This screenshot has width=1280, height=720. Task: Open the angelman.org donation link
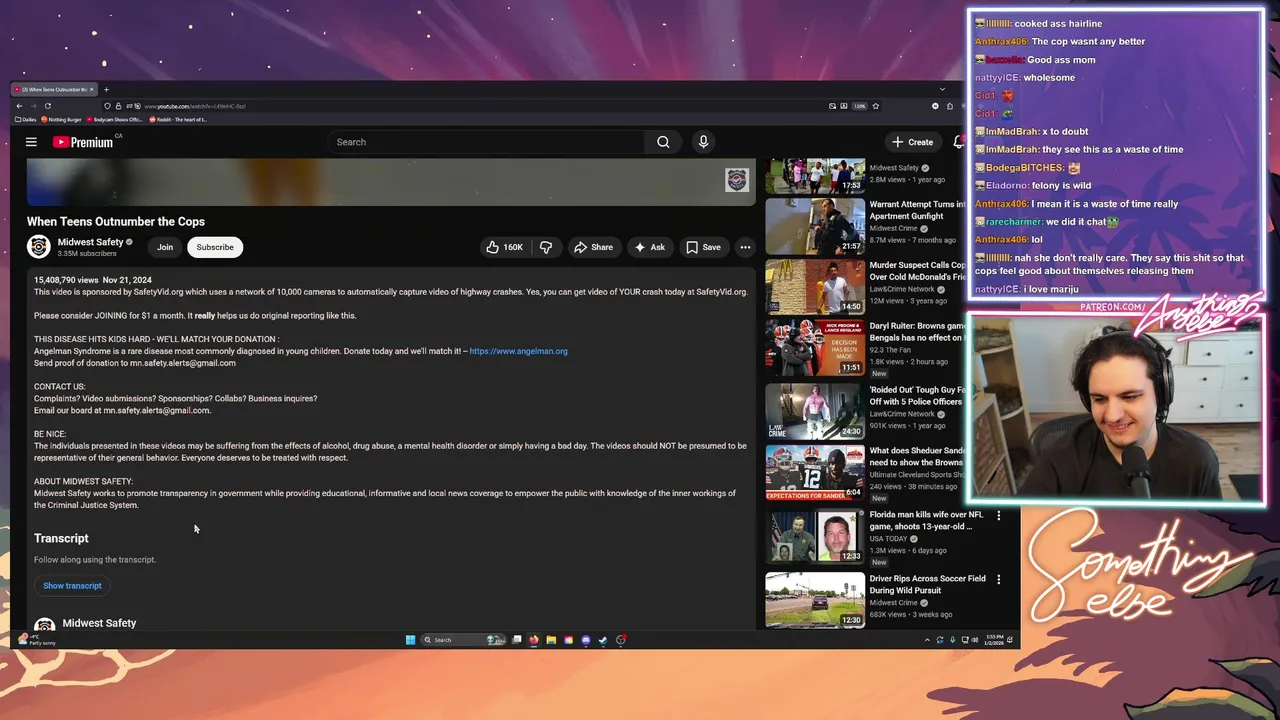tap(518, 351)
